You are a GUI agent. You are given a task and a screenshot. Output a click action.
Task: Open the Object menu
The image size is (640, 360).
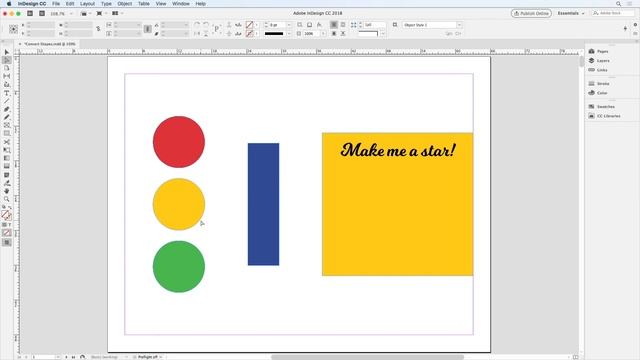[x=124, y=4]
